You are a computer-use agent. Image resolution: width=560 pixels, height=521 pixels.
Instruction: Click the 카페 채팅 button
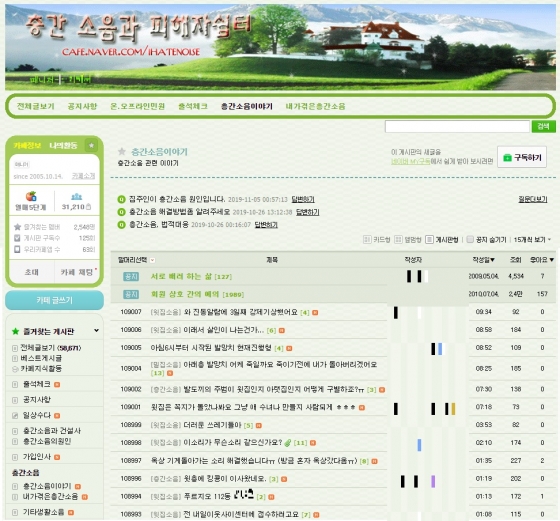(76, 272)
